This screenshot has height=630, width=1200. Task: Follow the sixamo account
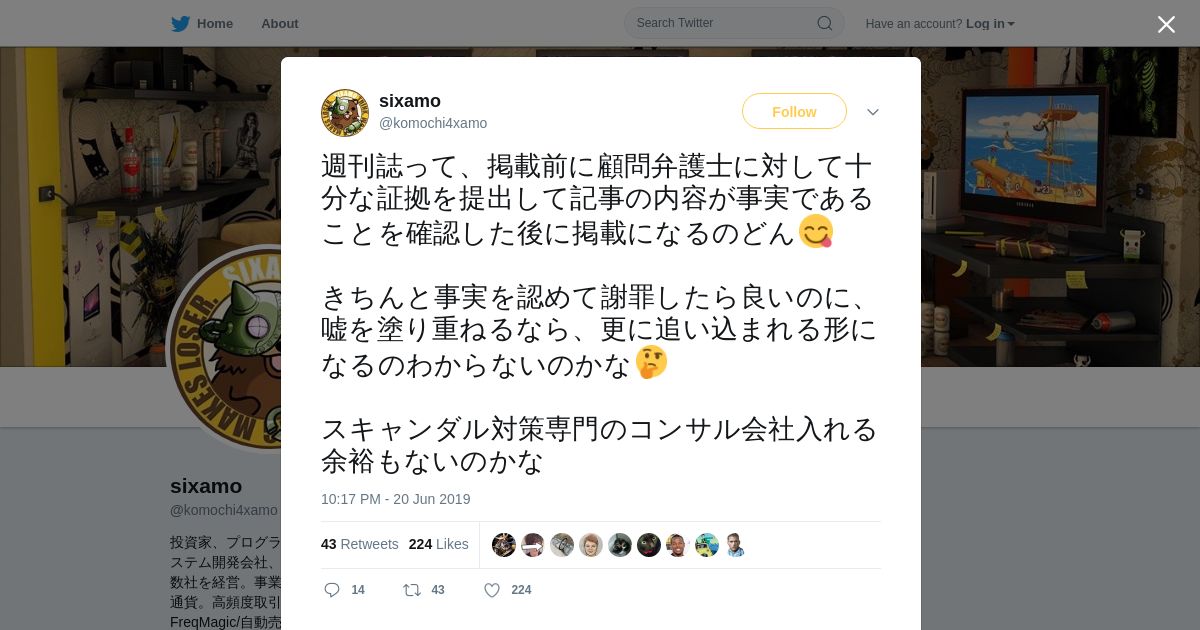(x=794, y=111)
